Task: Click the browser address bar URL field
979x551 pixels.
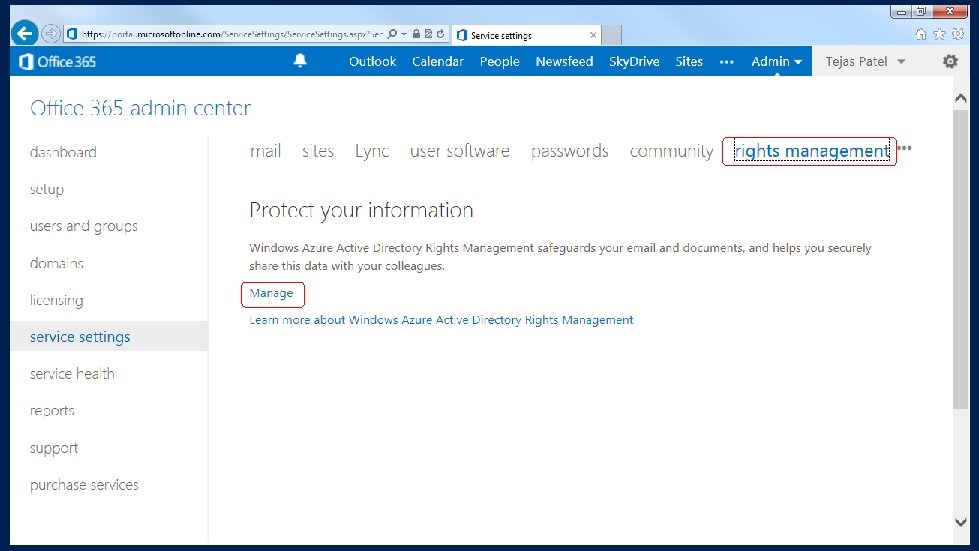Action: pos(231,34)
